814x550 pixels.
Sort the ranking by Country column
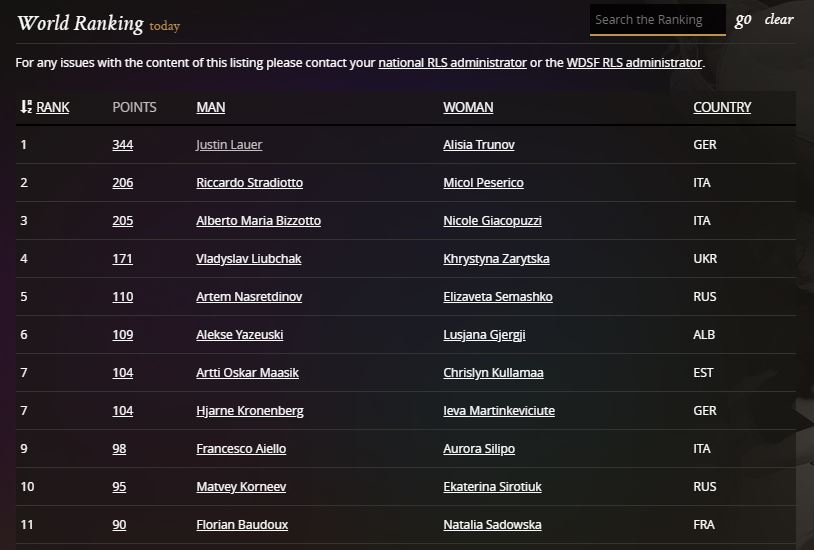[x=722, y=107]
